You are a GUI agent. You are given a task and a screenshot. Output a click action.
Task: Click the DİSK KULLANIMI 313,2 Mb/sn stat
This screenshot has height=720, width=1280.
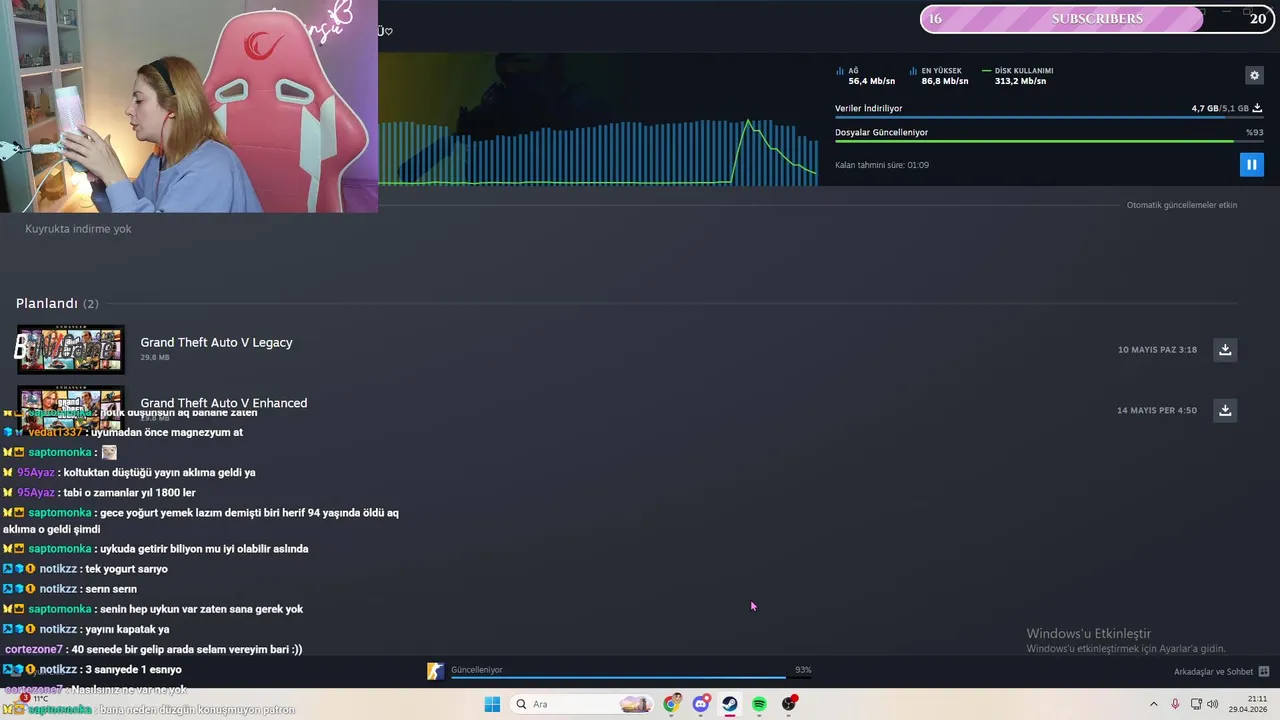pyautogui.click(x=1018, y=76)
